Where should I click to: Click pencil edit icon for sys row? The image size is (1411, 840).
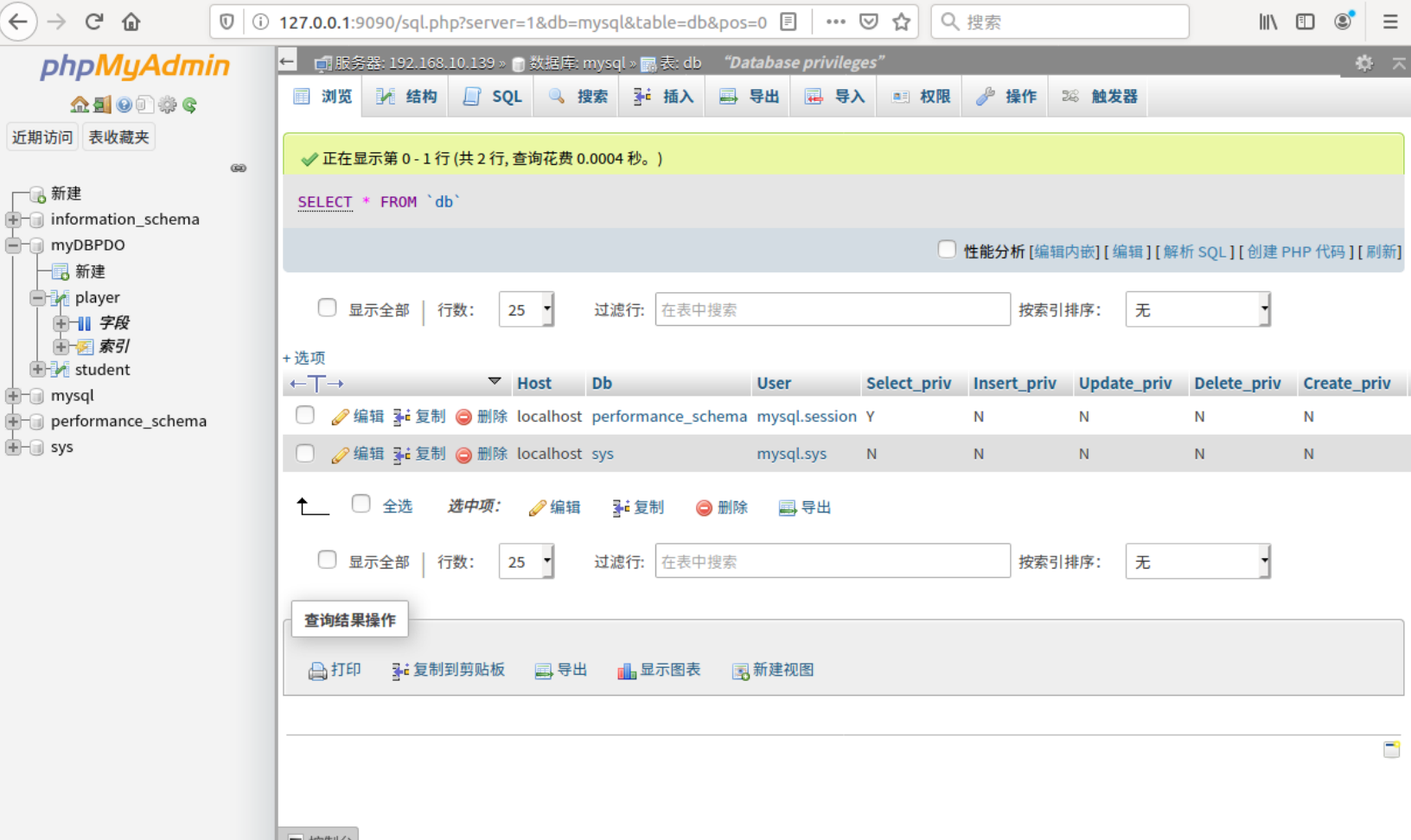pyautogui.click(x=340, y=454)
